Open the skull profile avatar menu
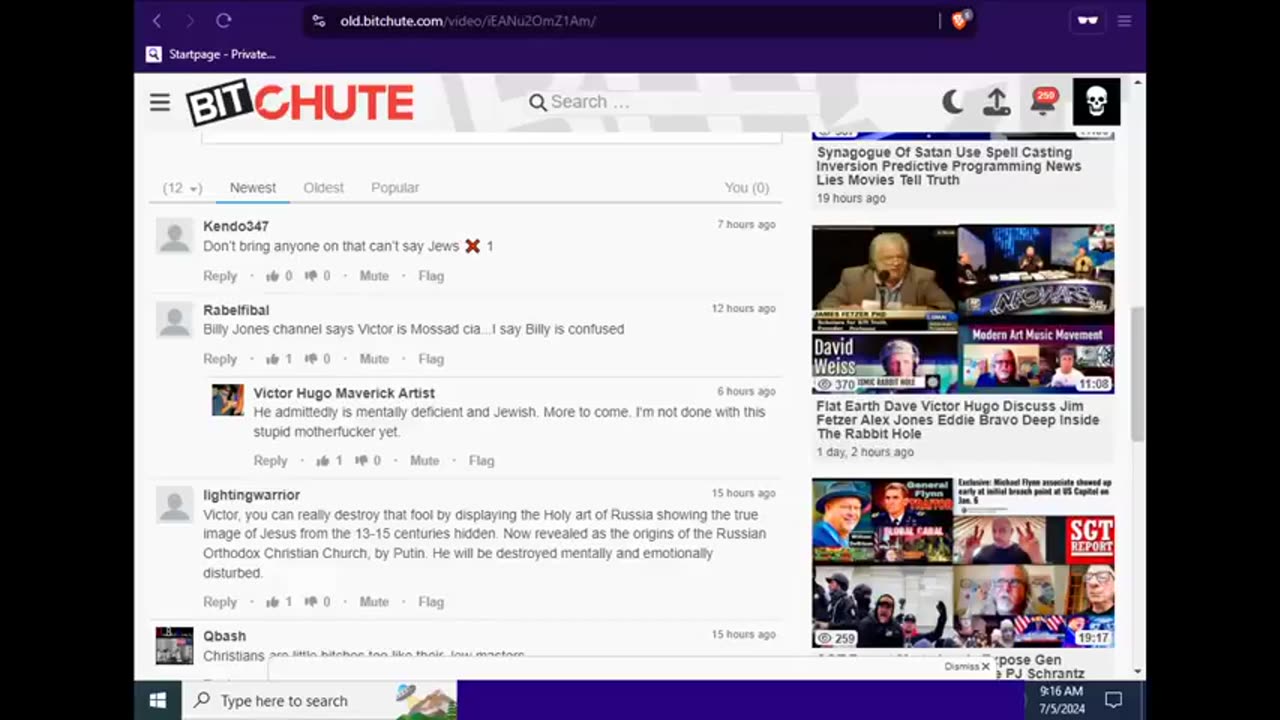This screenshot has width=1280, height=720. coord(1096,102)
